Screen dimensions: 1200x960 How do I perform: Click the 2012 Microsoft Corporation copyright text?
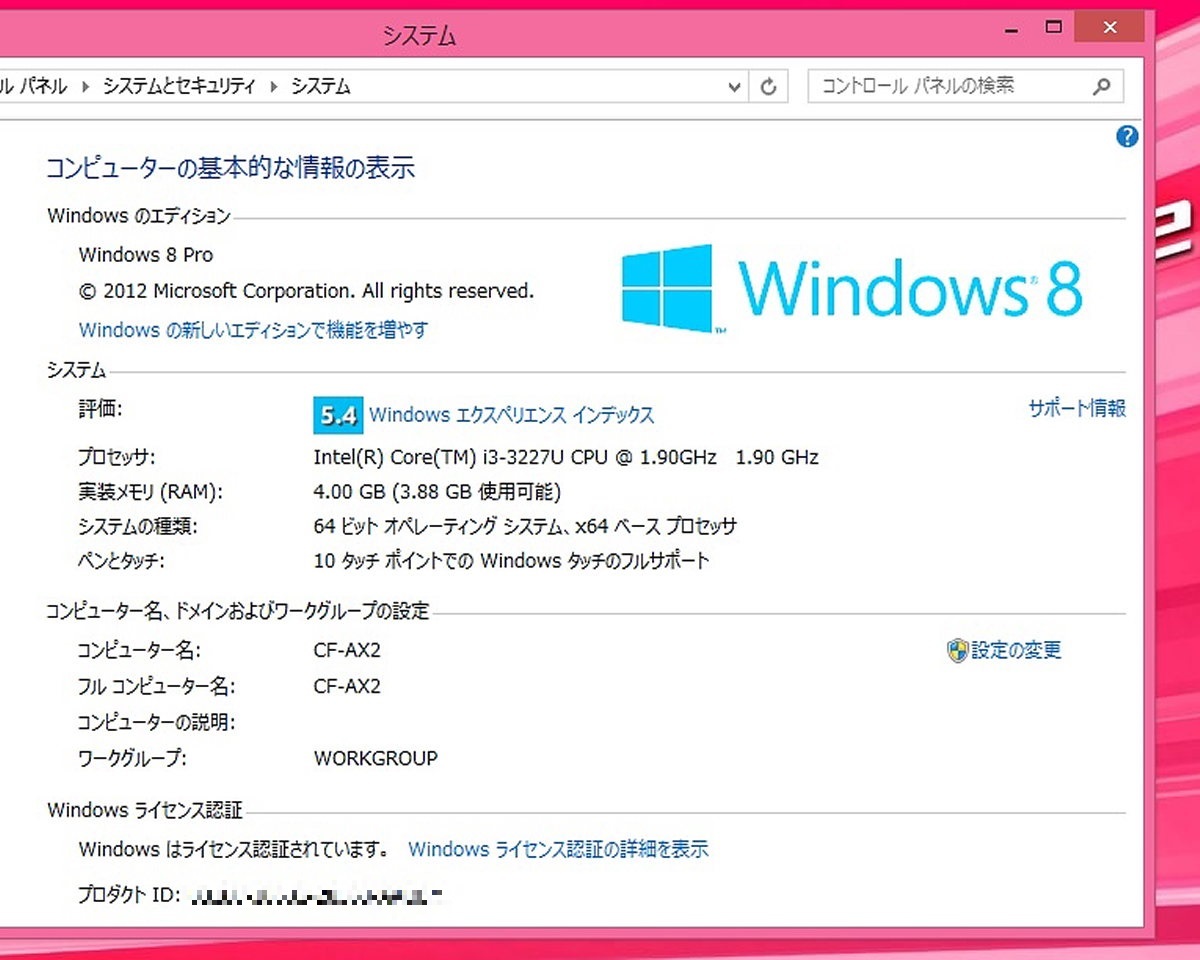coord(306,292)
